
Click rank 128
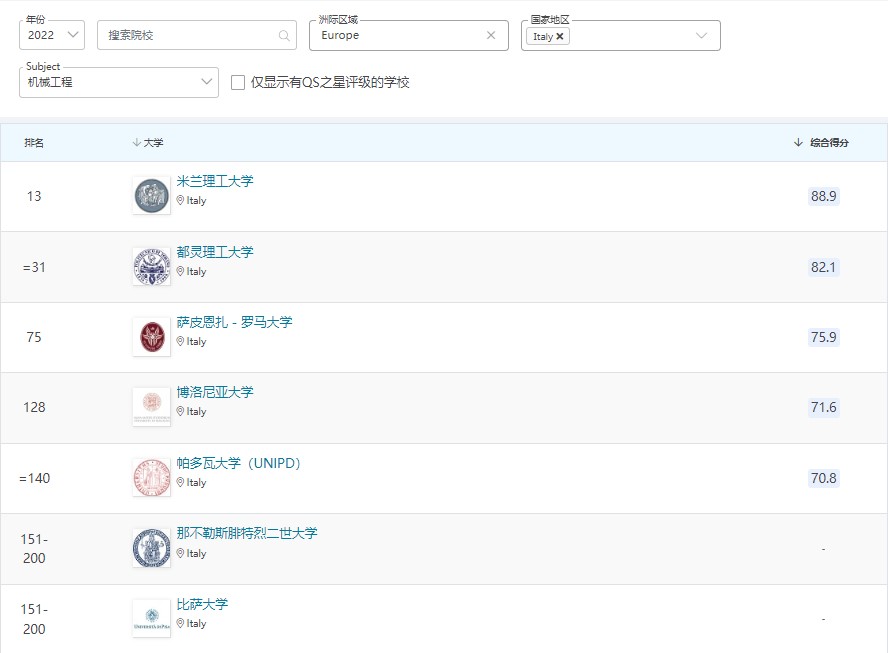coord(34,407)
